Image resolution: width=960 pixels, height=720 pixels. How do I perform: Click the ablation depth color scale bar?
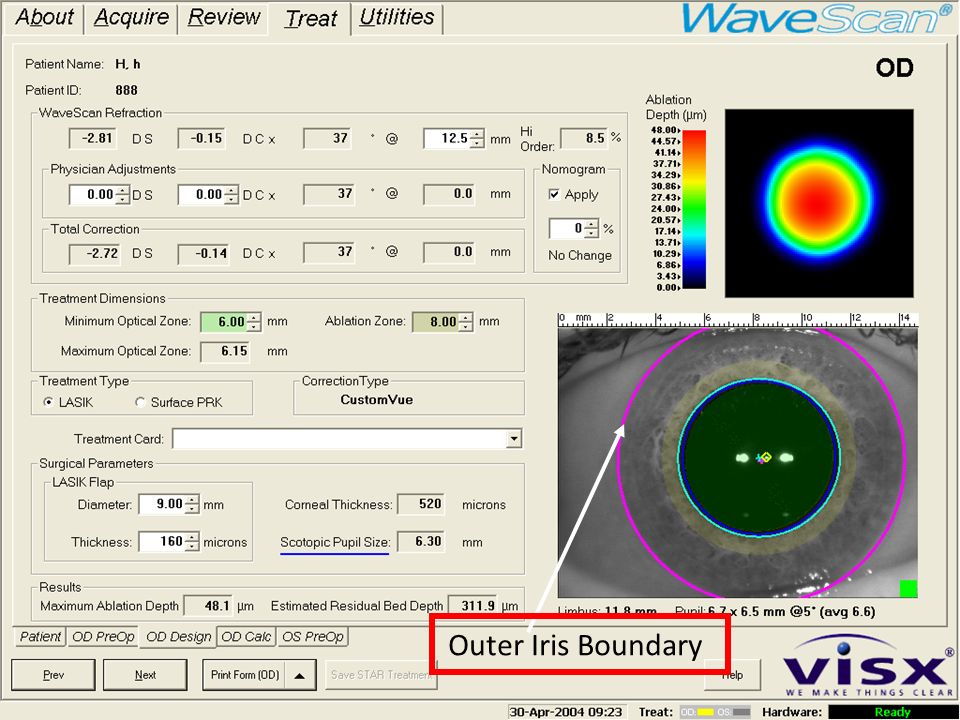694,209
